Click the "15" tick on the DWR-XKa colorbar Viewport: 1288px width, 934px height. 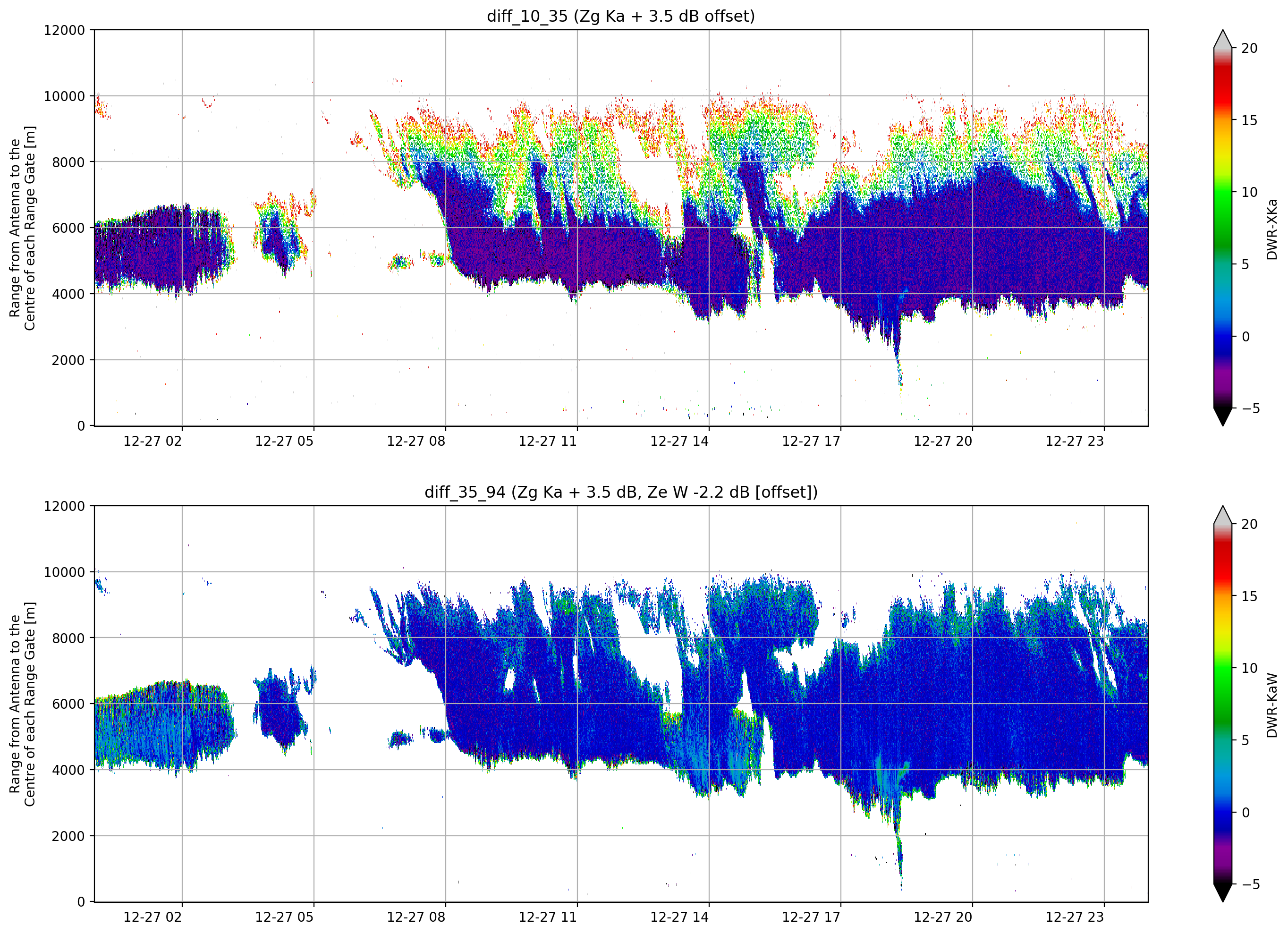[1249, 120]
